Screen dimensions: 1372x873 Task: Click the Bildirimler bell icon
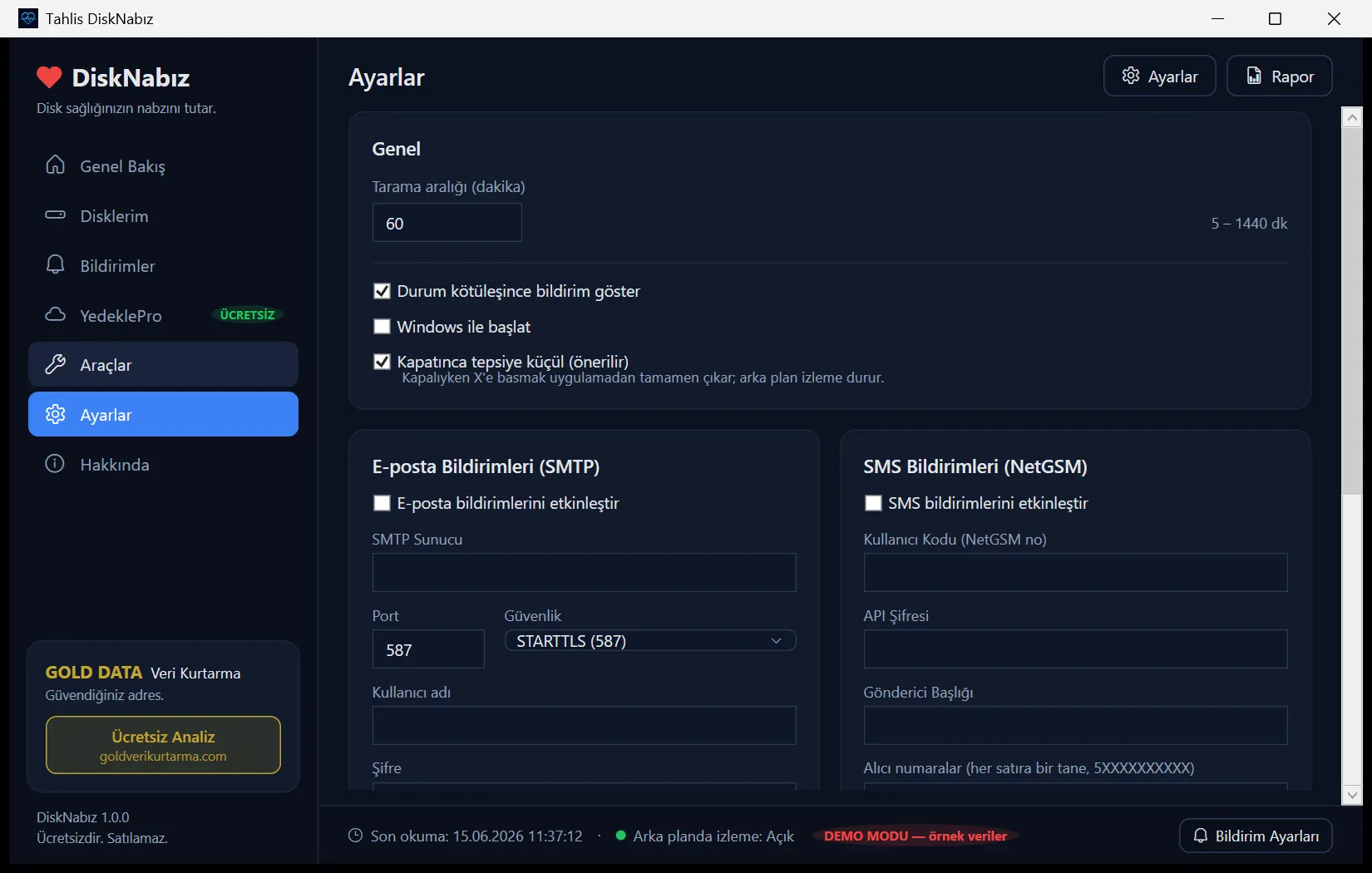[55, 265]
